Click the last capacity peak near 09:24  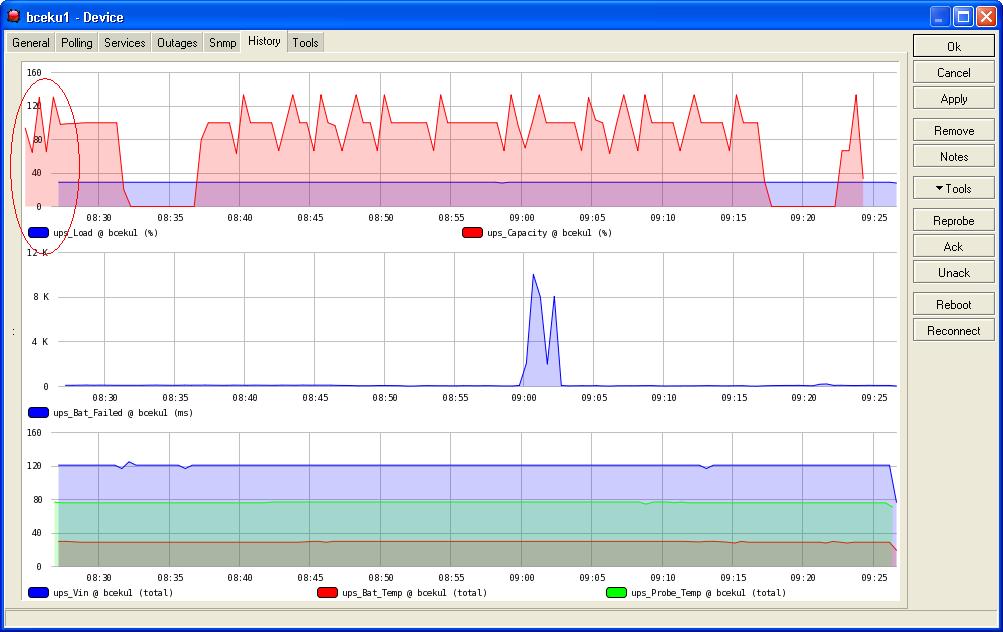(x=856, y=96)
